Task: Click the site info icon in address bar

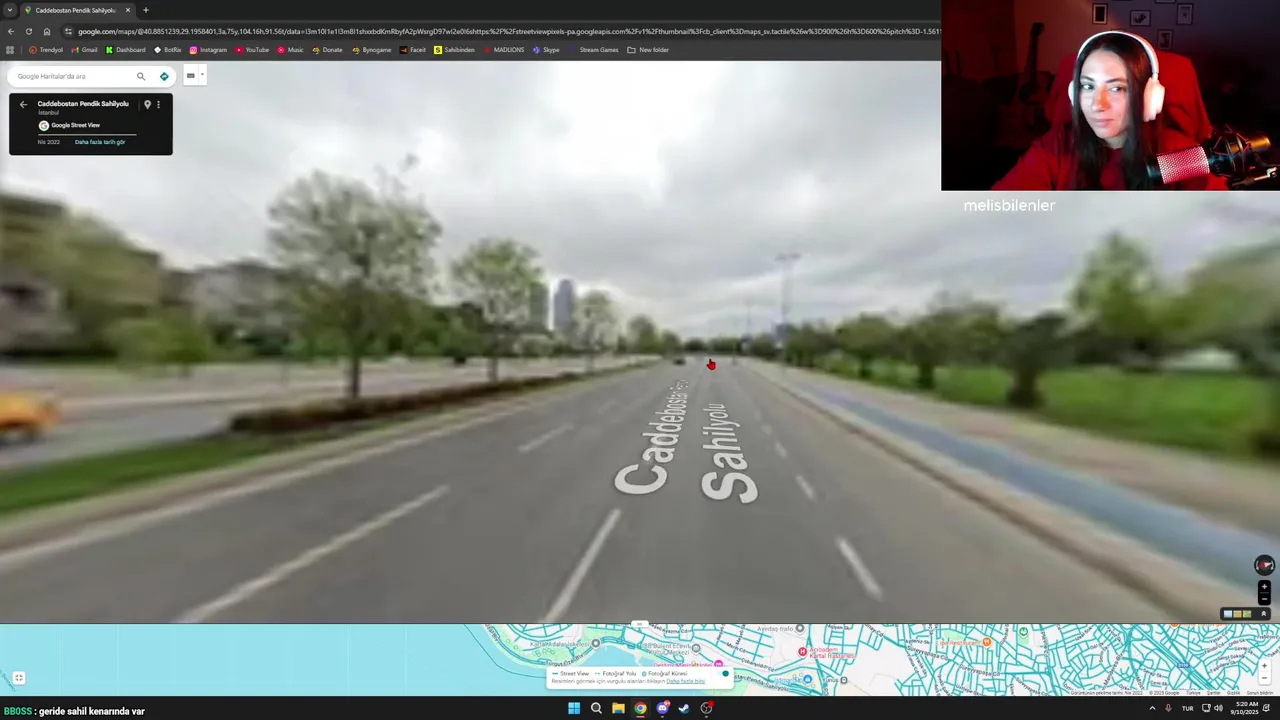Action: click(x=68, y=31)
